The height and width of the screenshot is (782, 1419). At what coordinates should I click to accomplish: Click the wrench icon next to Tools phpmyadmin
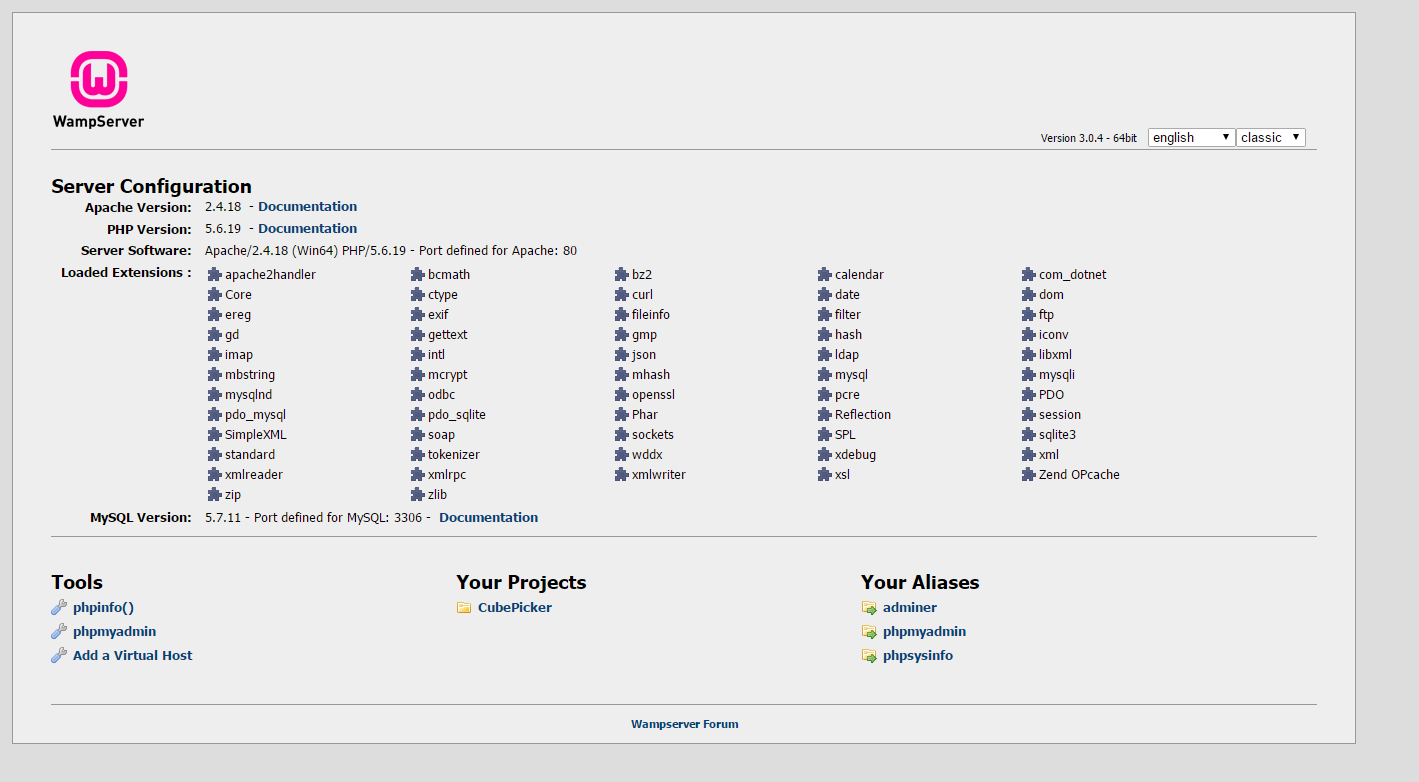tap(59, 631)
